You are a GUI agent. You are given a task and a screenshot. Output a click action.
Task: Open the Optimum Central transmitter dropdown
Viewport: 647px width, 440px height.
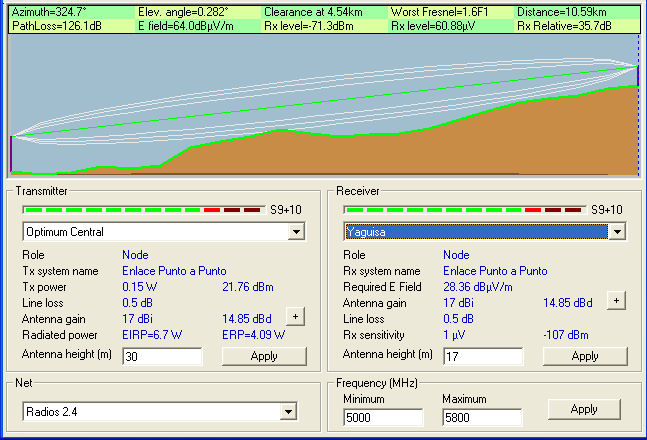point(296,232)
